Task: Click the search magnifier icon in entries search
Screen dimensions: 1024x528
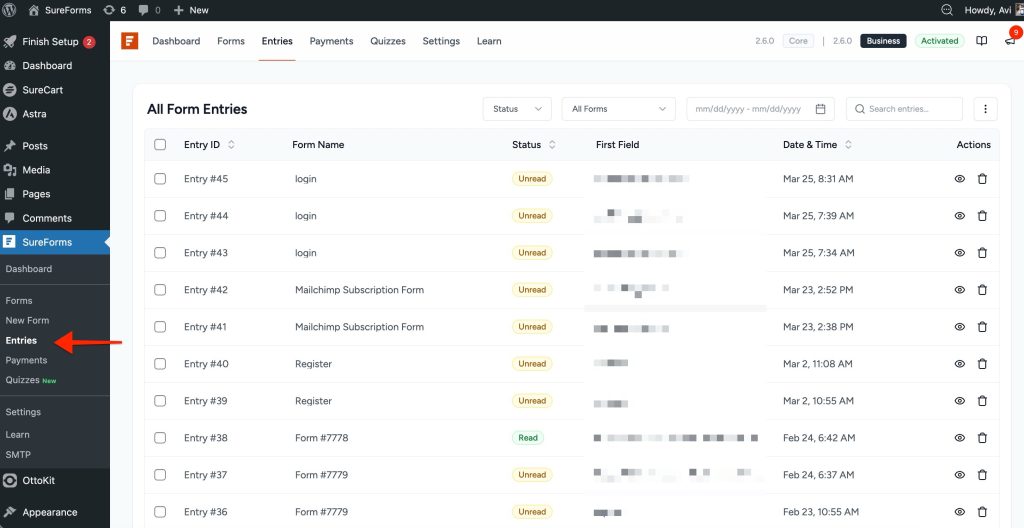Action: pos(859,109)
